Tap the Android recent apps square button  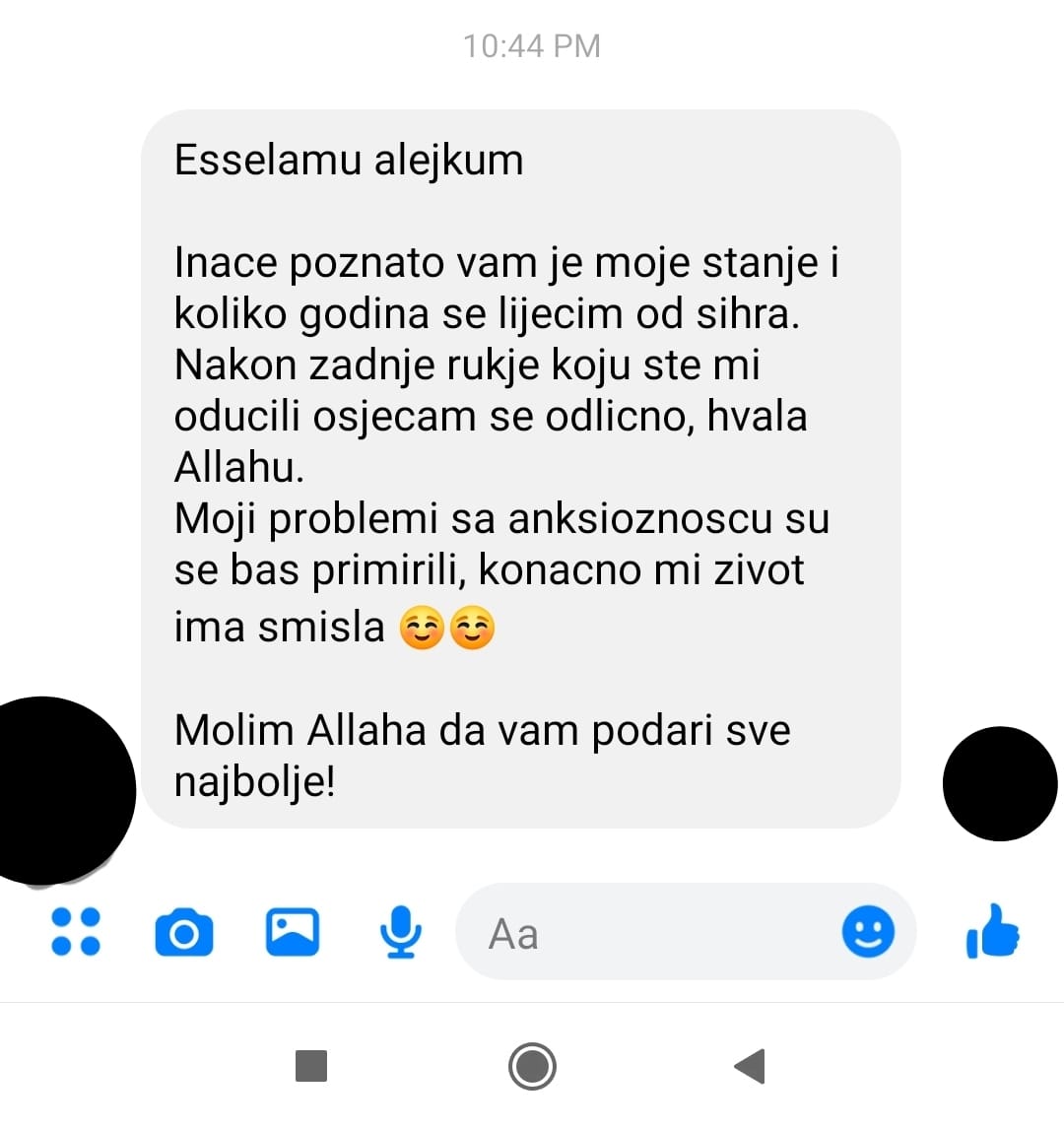[x=311, y=1066]
